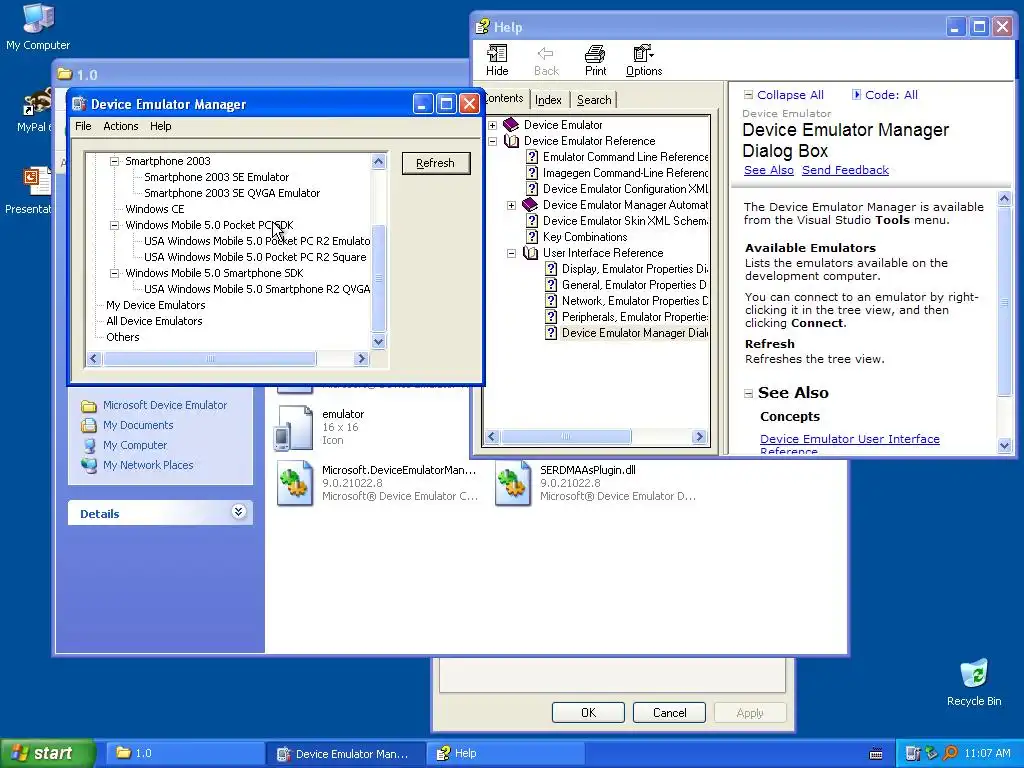Click the Help window title bar icon
1024x768 pixels.
click(483, 27)
